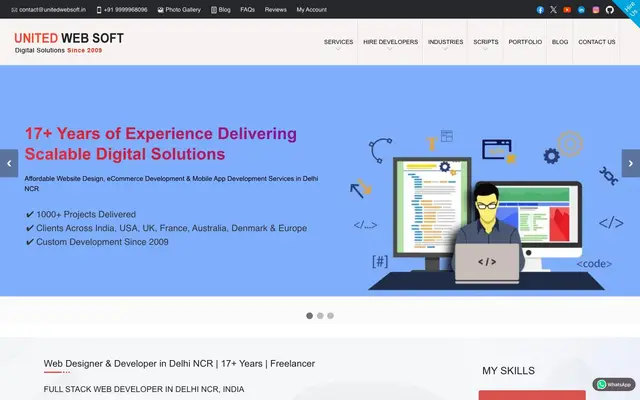Open the Facebook social icon
This screenshot has height=400, width=640.
pyautogui.click(x=540, y=10)
